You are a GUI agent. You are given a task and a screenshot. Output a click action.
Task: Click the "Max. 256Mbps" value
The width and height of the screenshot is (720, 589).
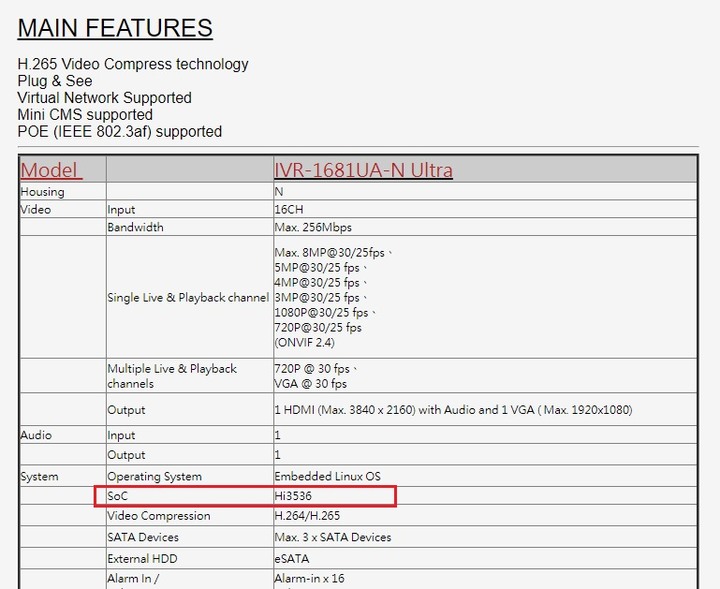(313, 227)
